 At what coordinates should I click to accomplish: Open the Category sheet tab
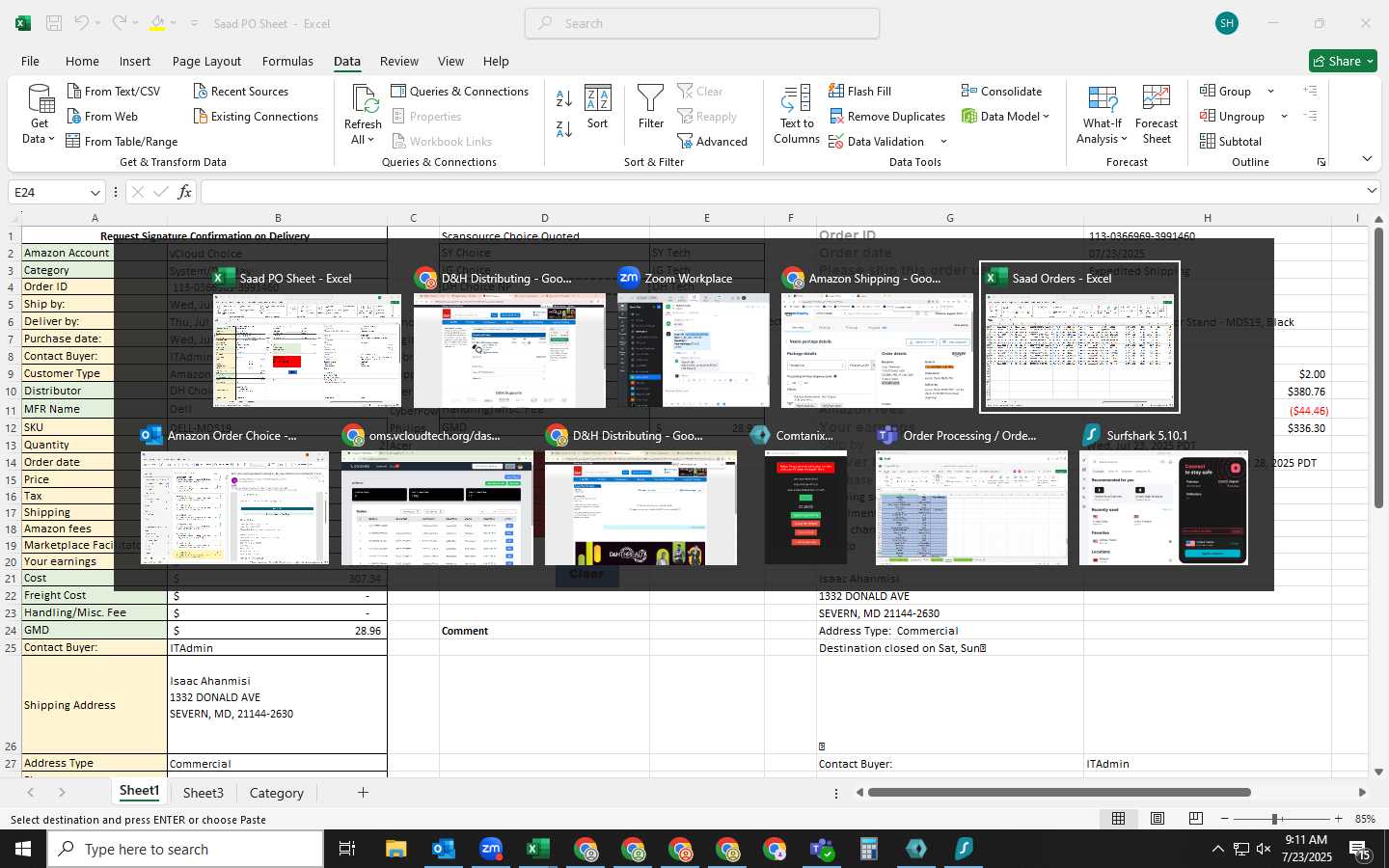point(276,793)
